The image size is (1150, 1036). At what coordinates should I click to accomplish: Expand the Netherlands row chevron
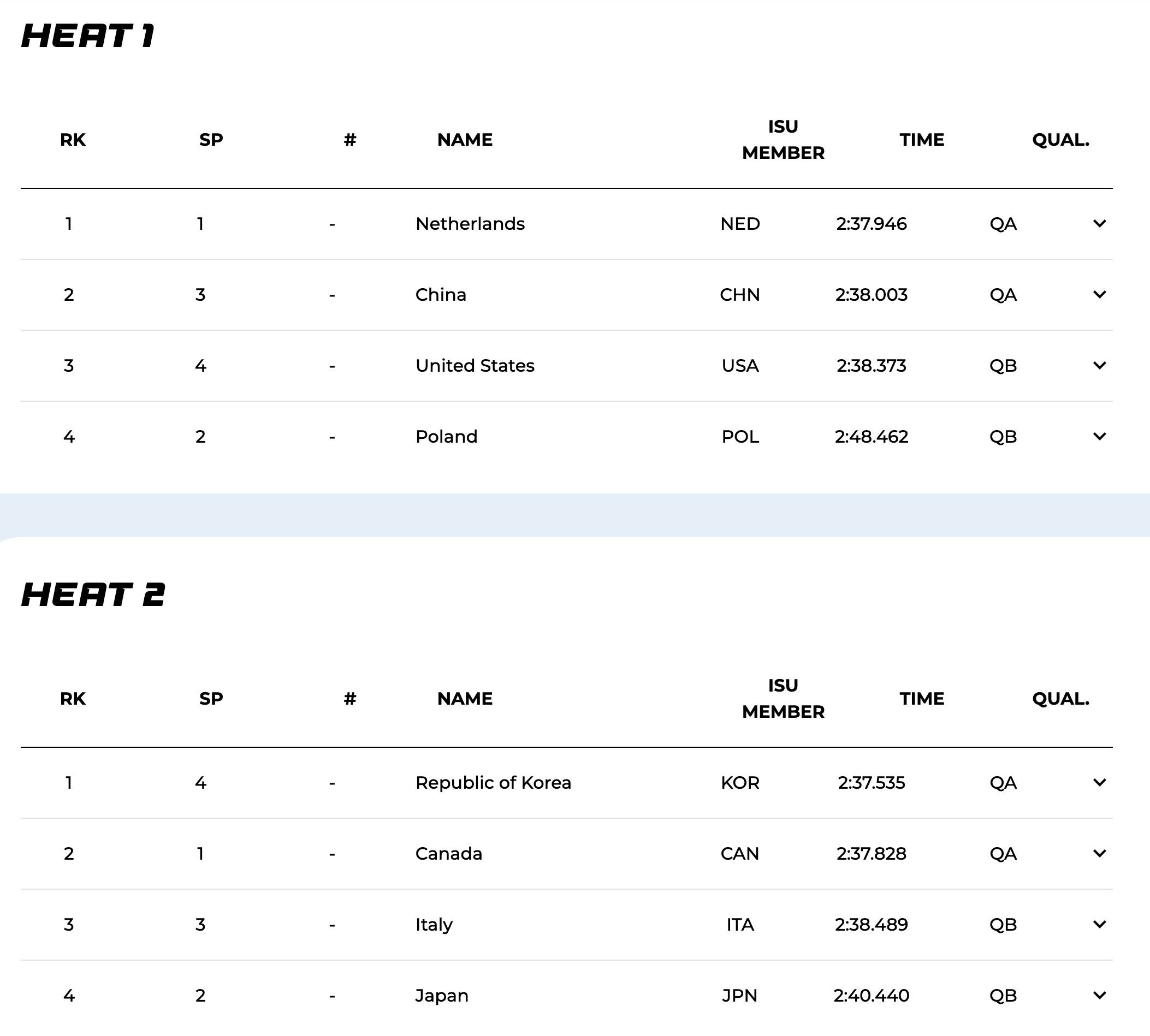pyautogui.click(x=1099, y=224)
